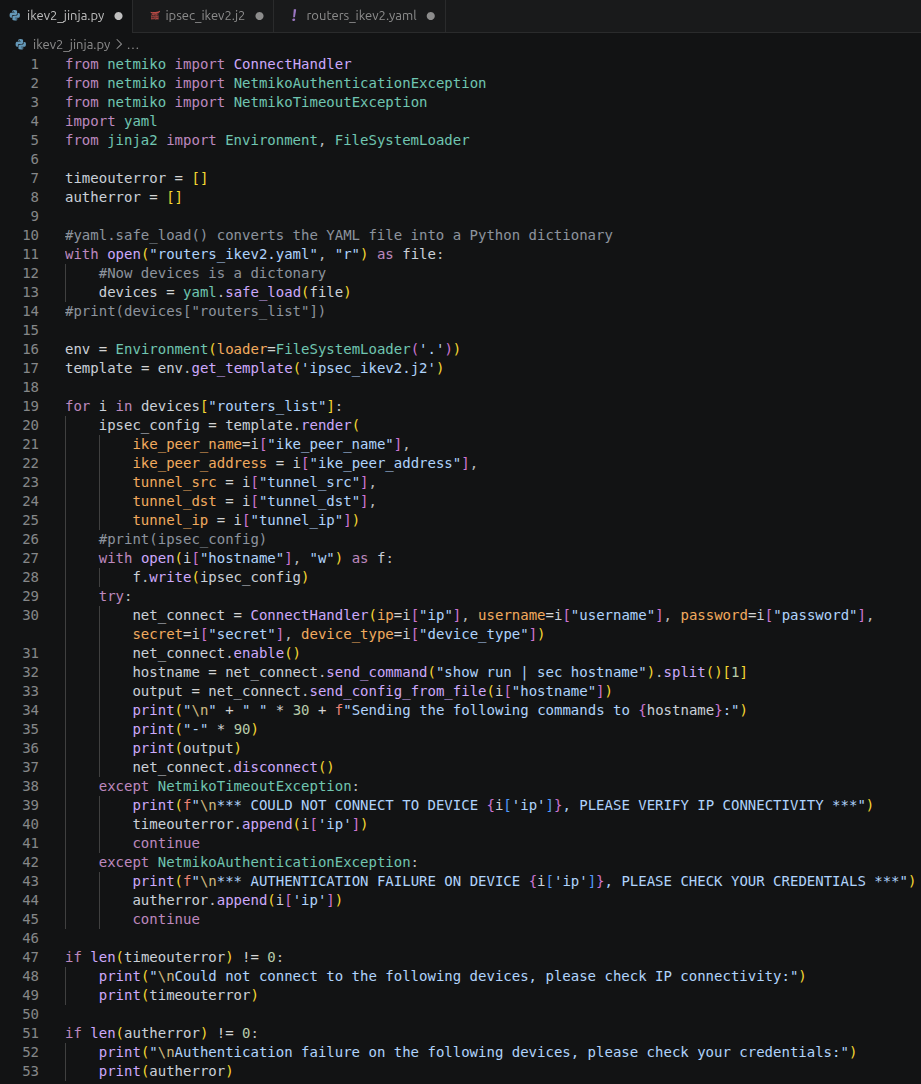Click send_config_from_file on line 33
921x1084 pixels.
[398, 691]
